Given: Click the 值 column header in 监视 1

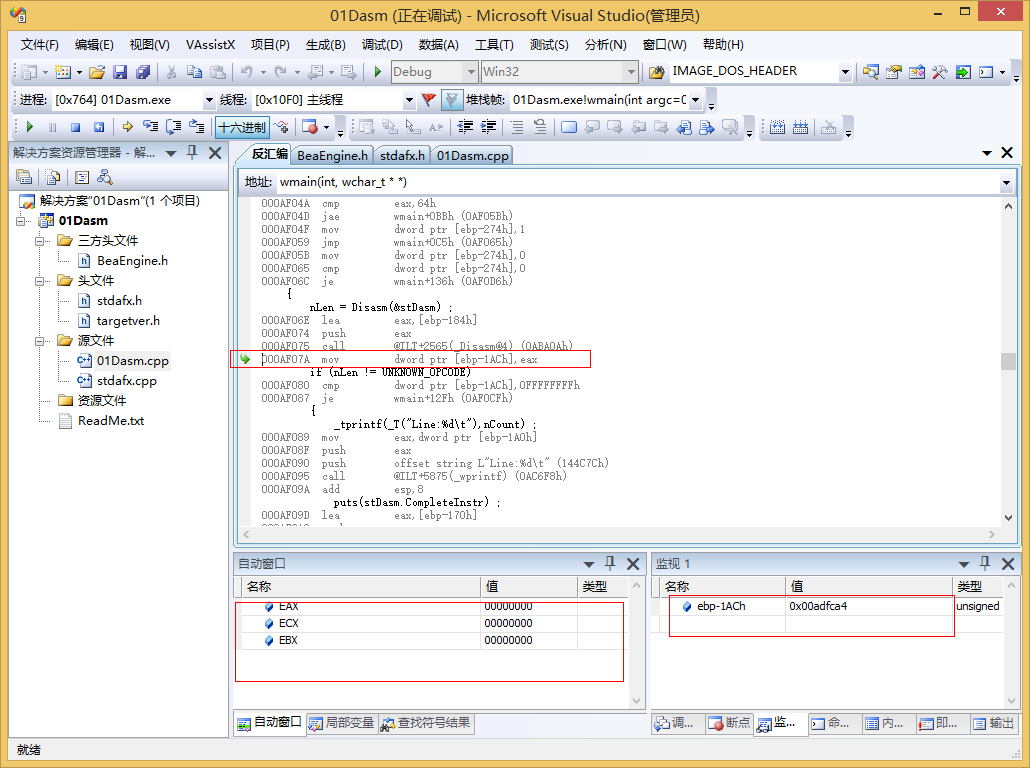Looking at the screenshot, I should tap(868, 586).
